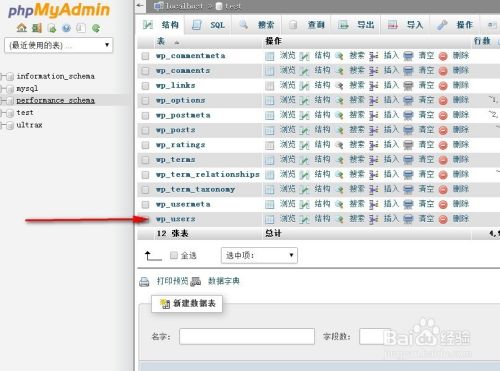The image size is (500, 371).
Task: Tick the wp_options checkbox
Action: [x=145, y=100]
